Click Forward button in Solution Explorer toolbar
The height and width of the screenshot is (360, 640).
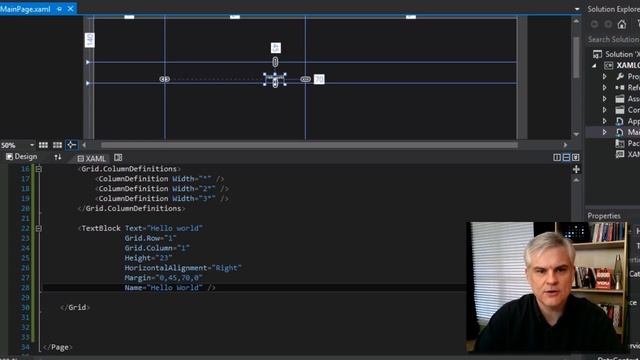(608, 24)
